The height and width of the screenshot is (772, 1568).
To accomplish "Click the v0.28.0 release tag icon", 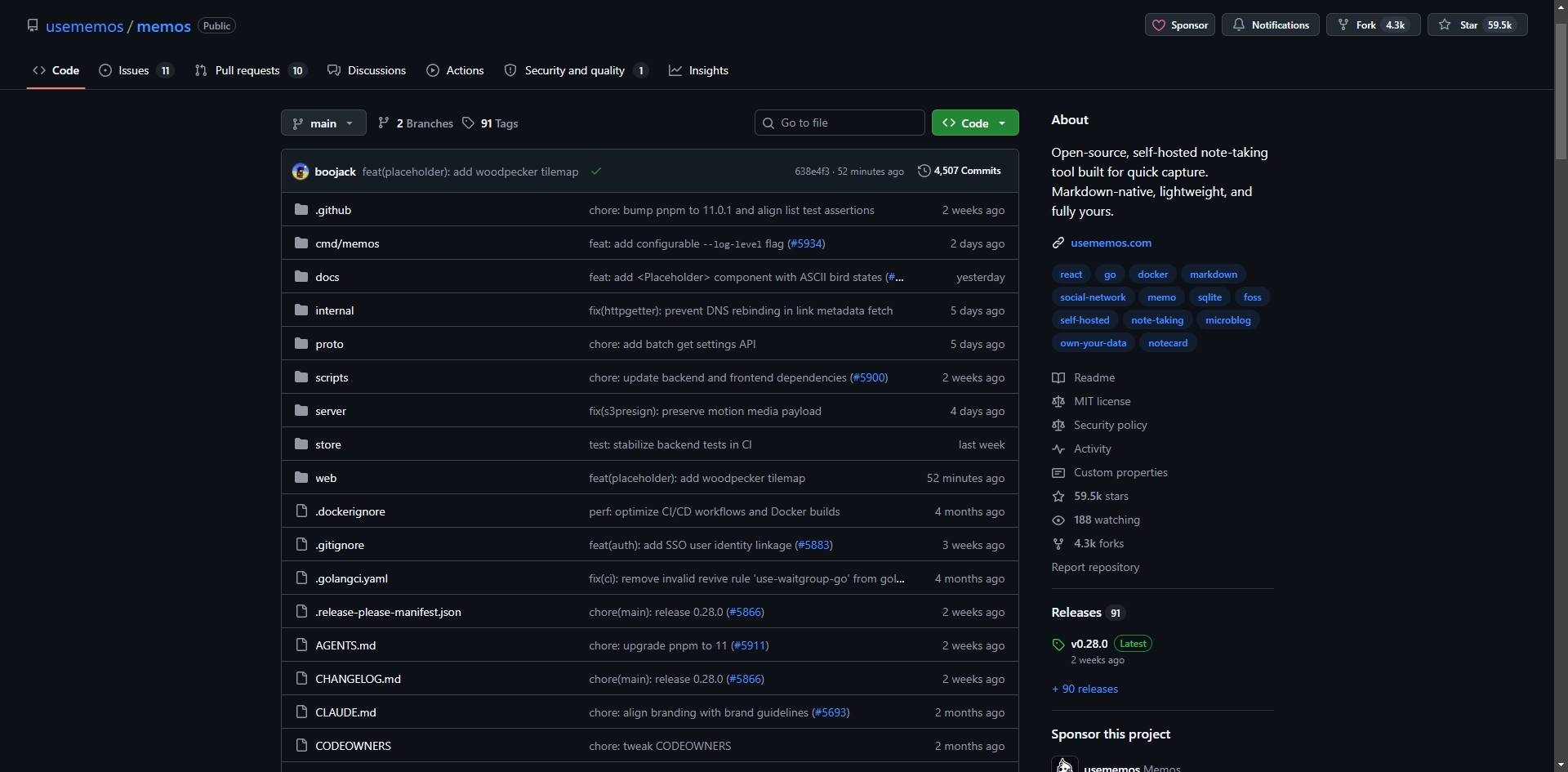I will [x=1058, y=645].
